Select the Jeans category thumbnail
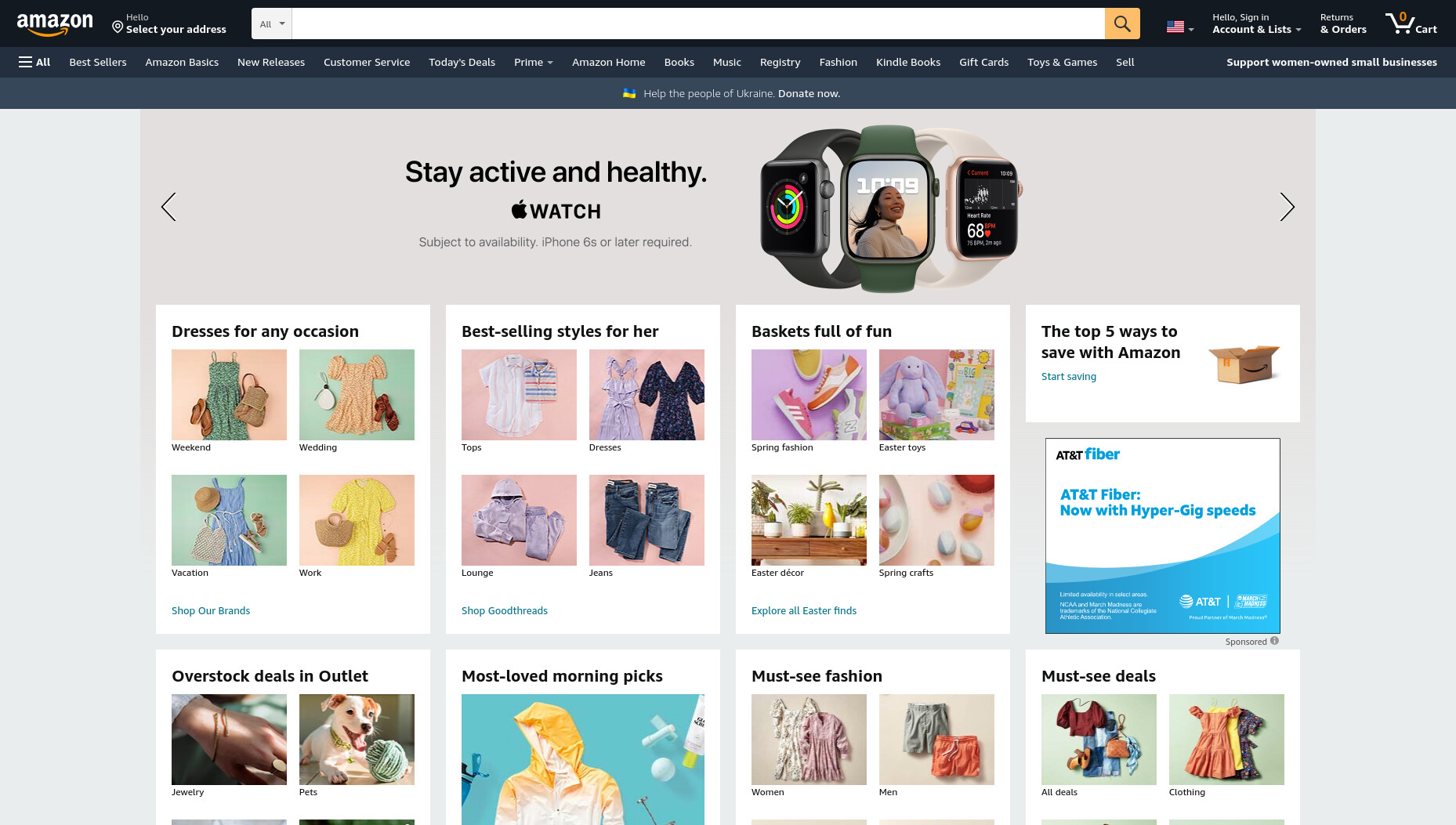The height and width of the screenshot is (825, 1456). [x=647, y=520]
